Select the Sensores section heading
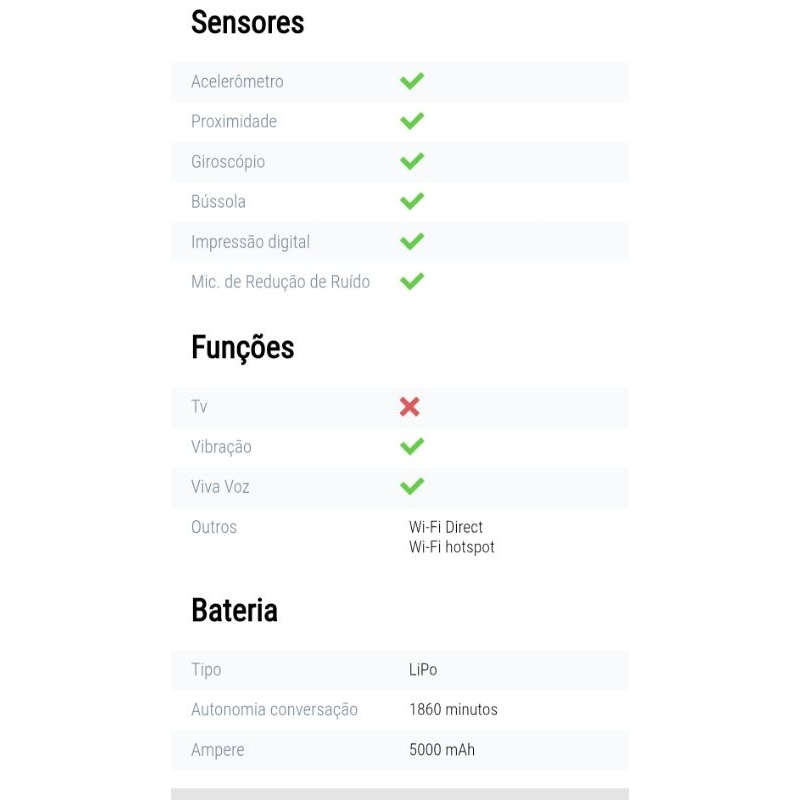 pos(247,23)
